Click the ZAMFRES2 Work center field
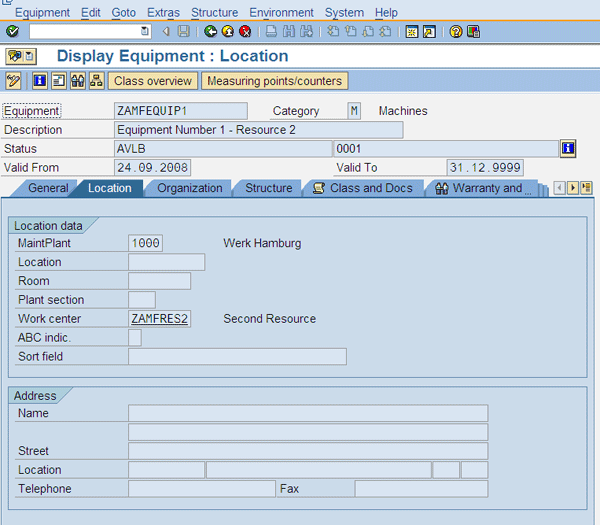The width and height of the screenshot is (600, 525). pyautogui.click(x=159, y=319)
